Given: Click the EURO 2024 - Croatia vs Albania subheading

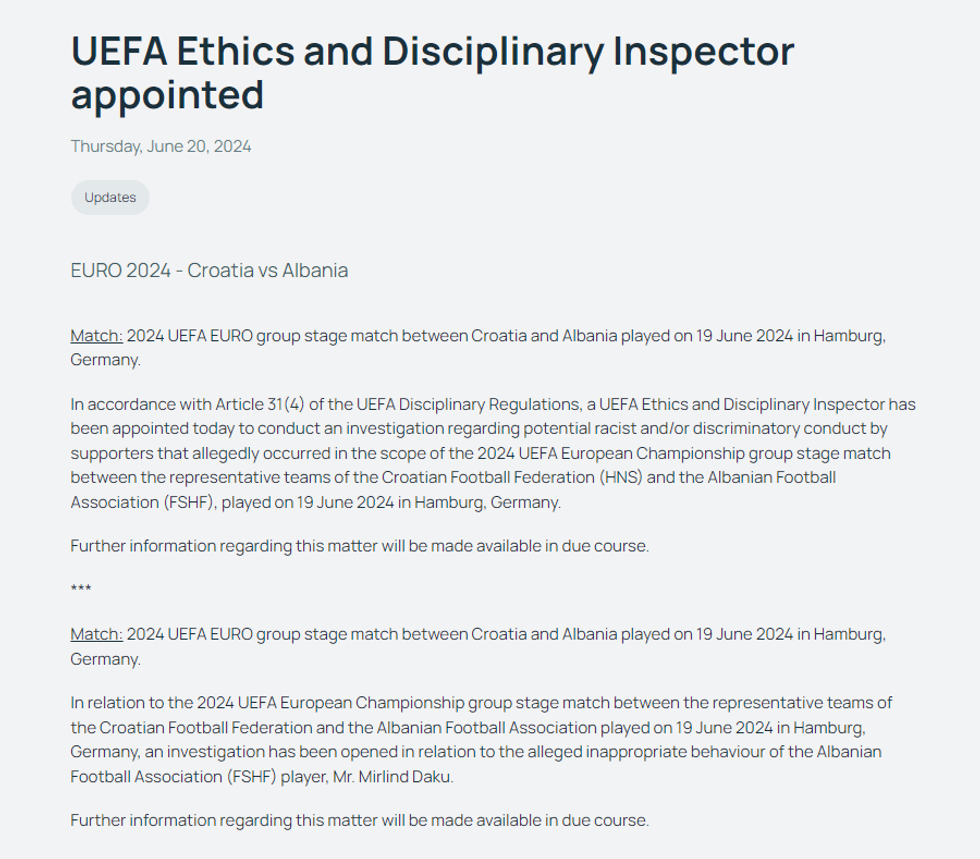Looking at the screenshot, I should [x=209, y=270].
